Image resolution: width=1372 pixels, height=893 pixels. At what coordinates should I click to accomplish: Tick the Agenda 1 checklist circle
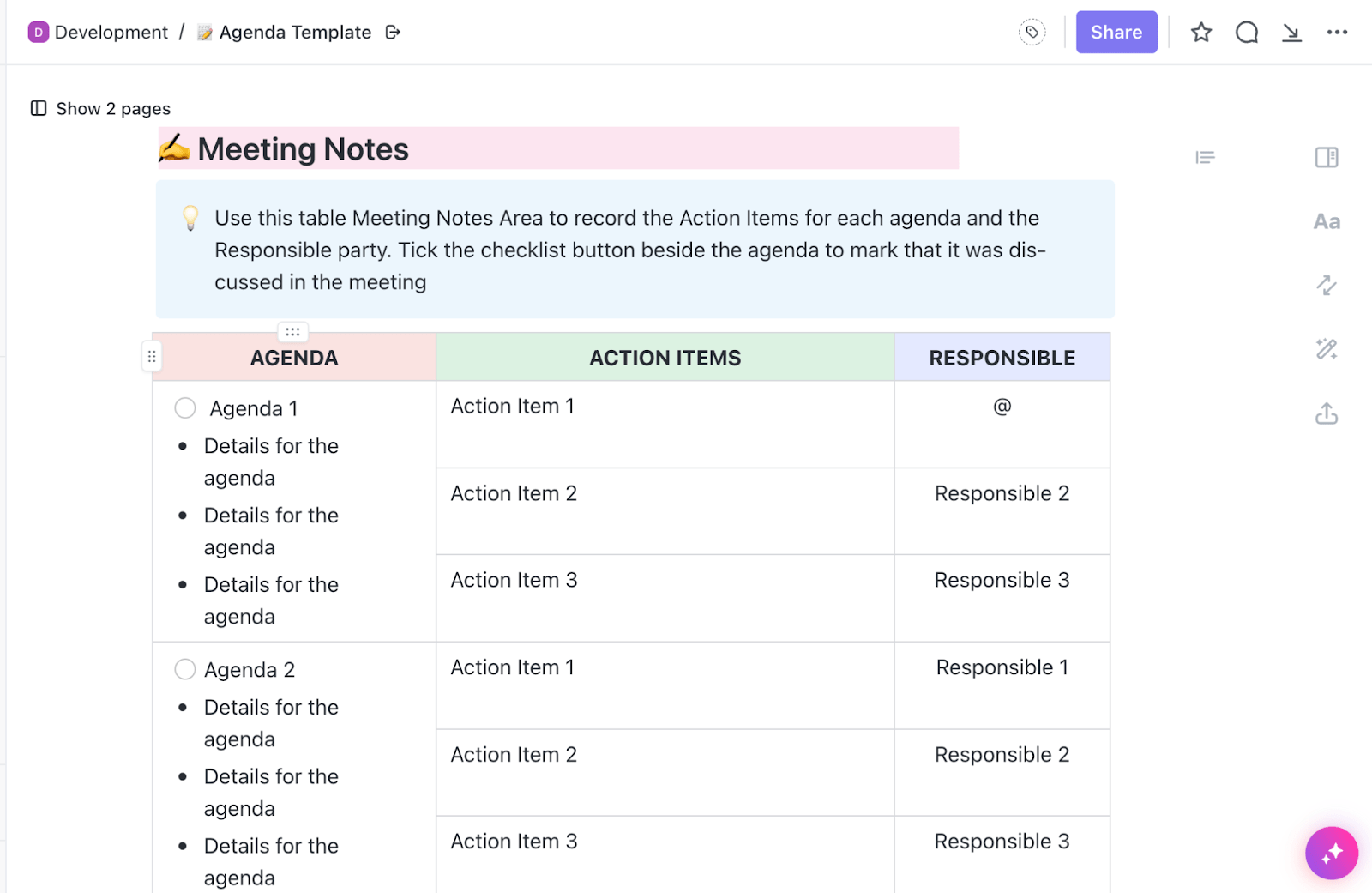(185, 408)
